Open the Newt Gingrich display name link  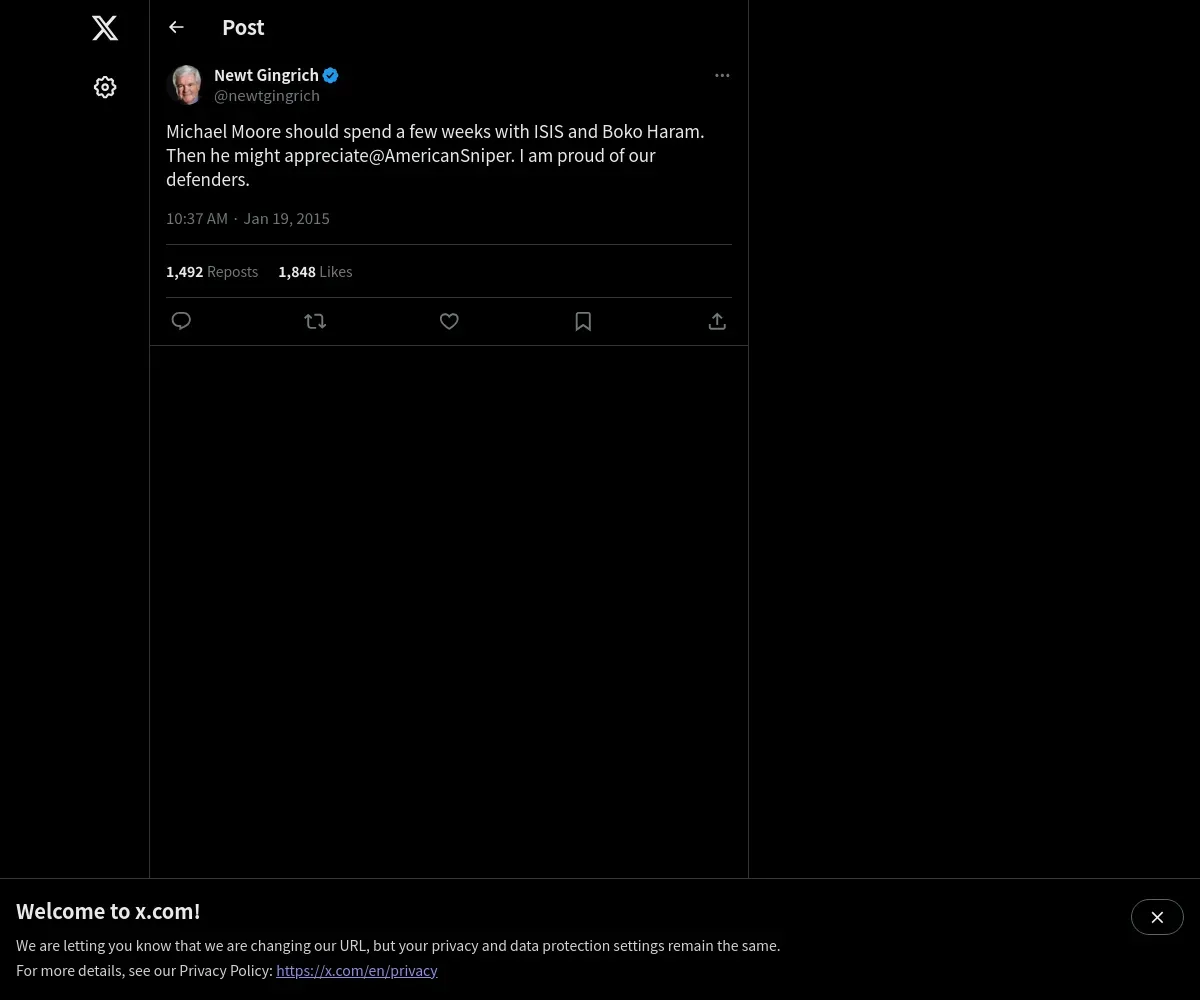click(x=266, y=75)
